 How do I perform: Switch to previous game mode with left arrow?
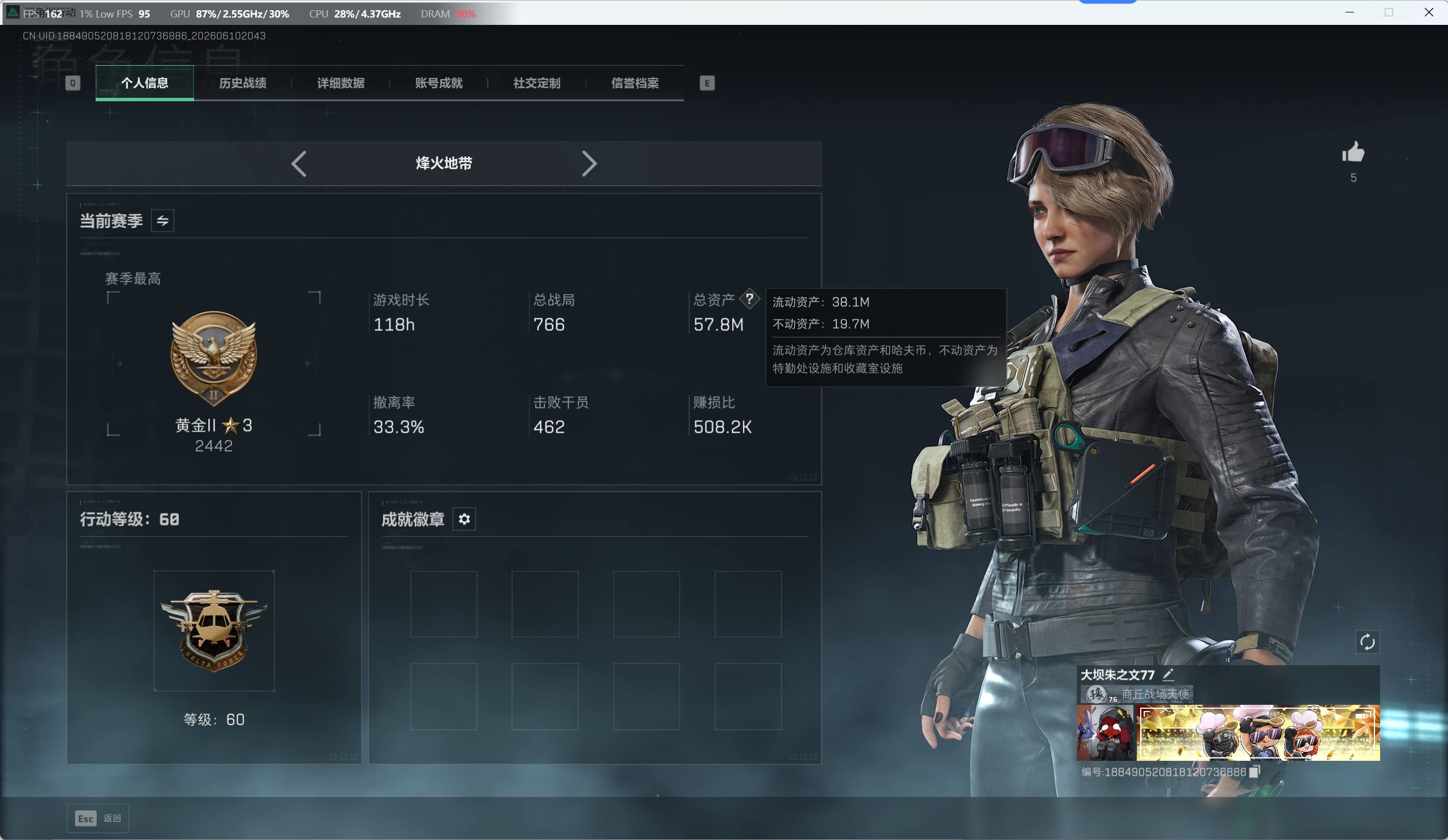click(299, 163)
